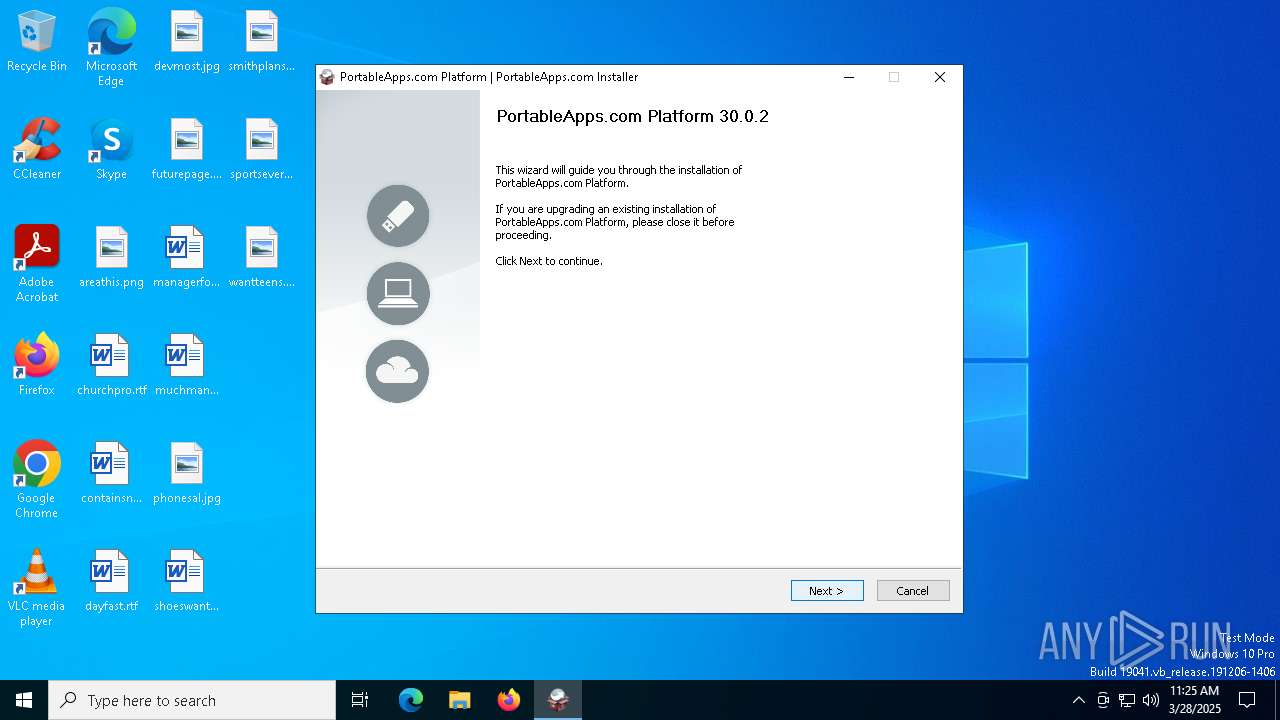
Task: Minimize the installer window
Action: pos(849,77)
